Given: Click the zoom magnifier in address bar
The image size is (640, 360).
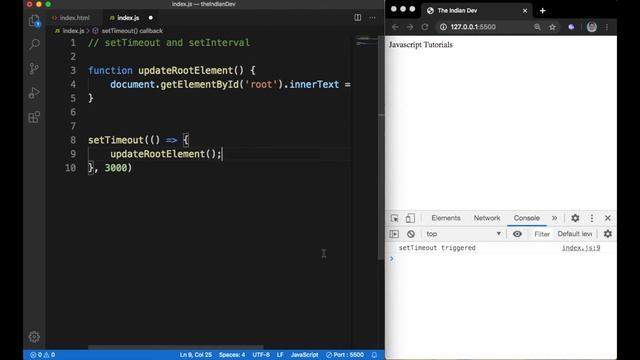Looking at the screenshot, I should [537, 27].
